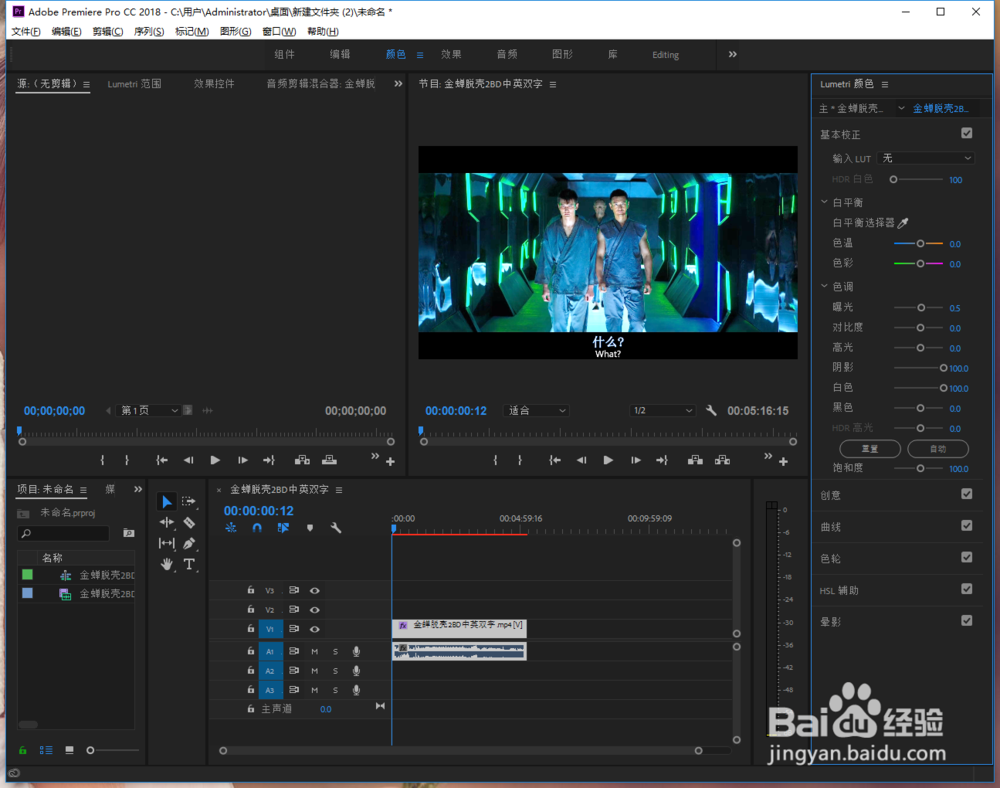Open Lumetri Scopes tab
The height and width of the screenshot is (788, 1000).
pos(134,84)
